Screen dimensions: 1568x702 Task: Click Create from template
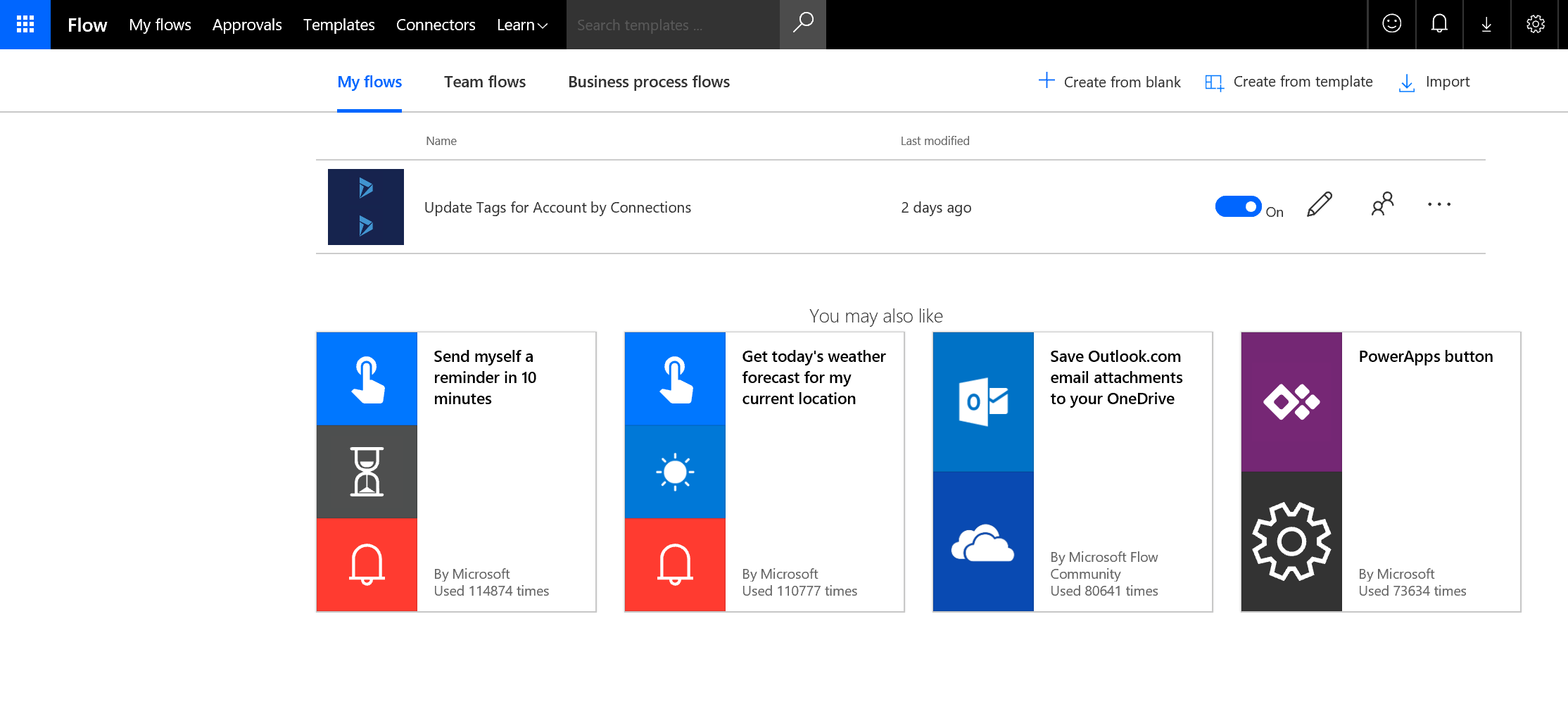click(x=1289, y=82)
